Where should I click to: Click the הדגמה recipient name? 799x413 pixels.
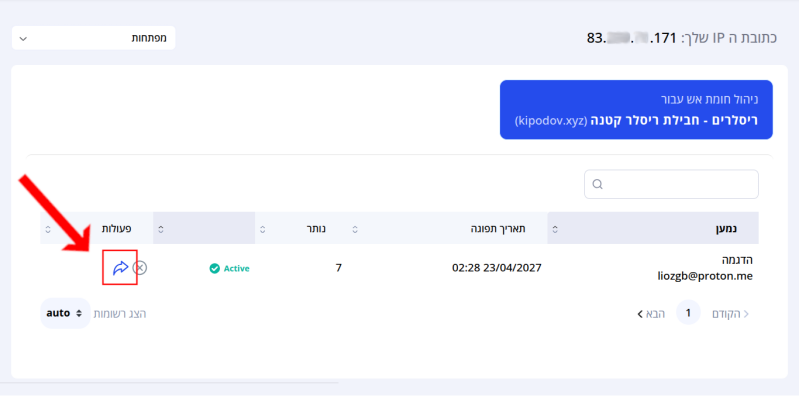737,260
